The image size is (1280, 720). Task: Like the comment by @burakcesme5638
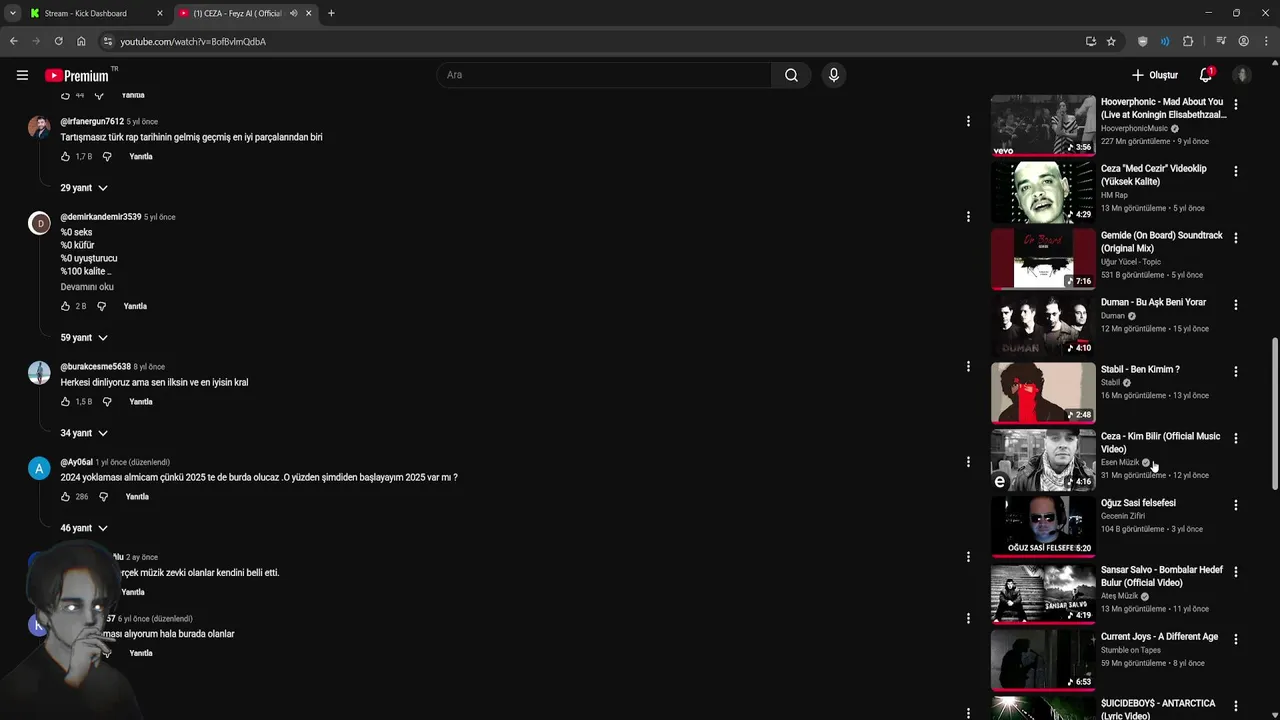[66, 402]
